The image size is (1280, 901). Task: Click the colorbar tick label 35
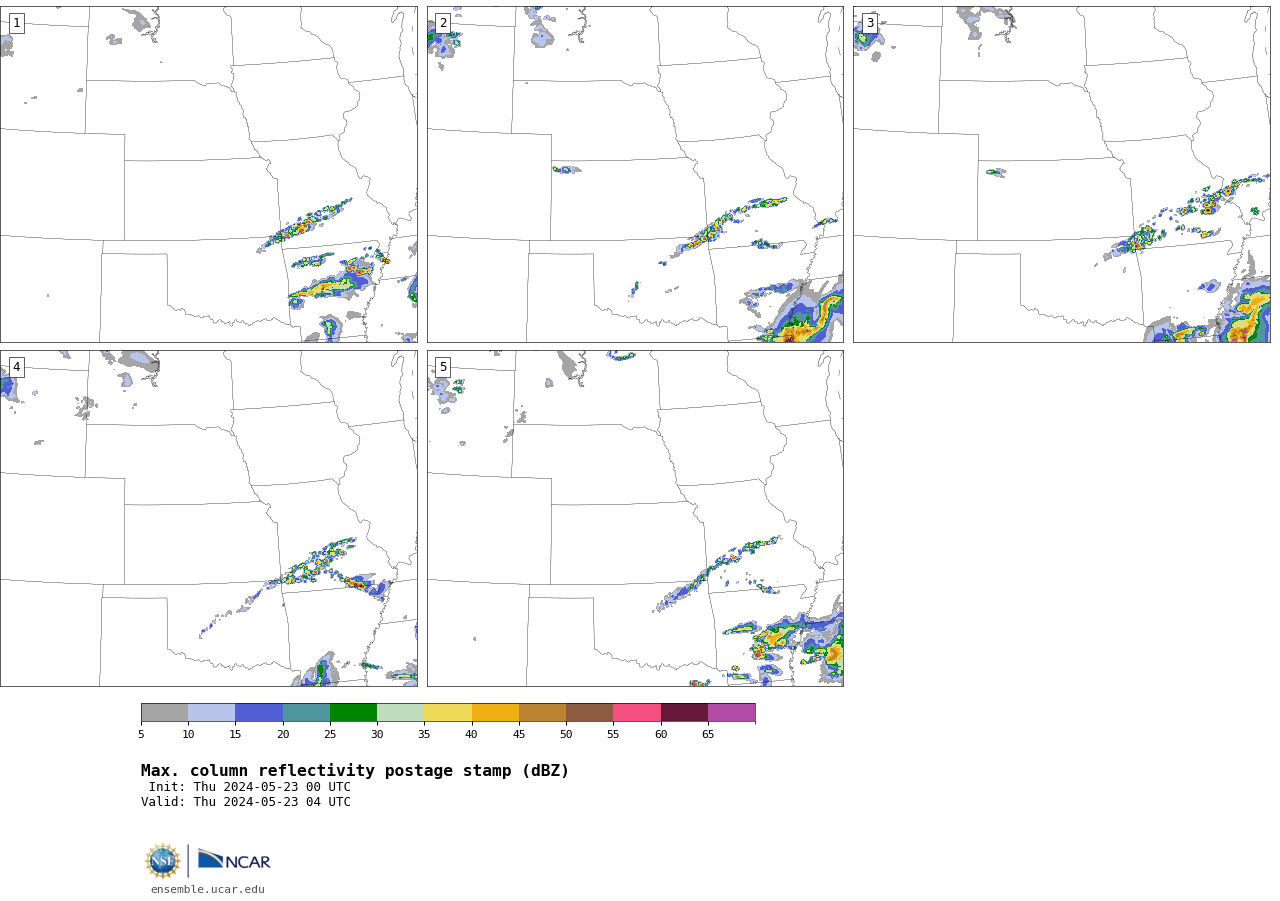[x=424, y=735]
